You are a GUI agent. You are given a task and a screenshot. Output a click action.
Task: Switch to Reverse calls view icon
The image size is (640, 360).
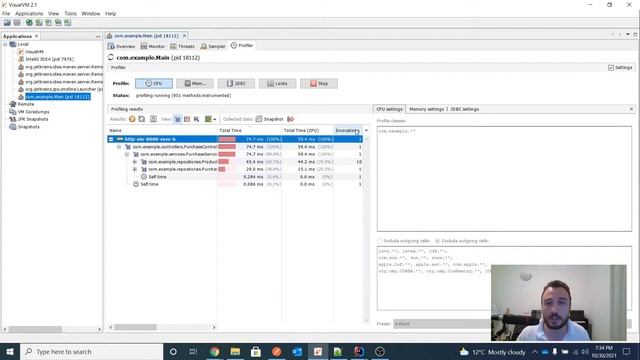(196, 119)
